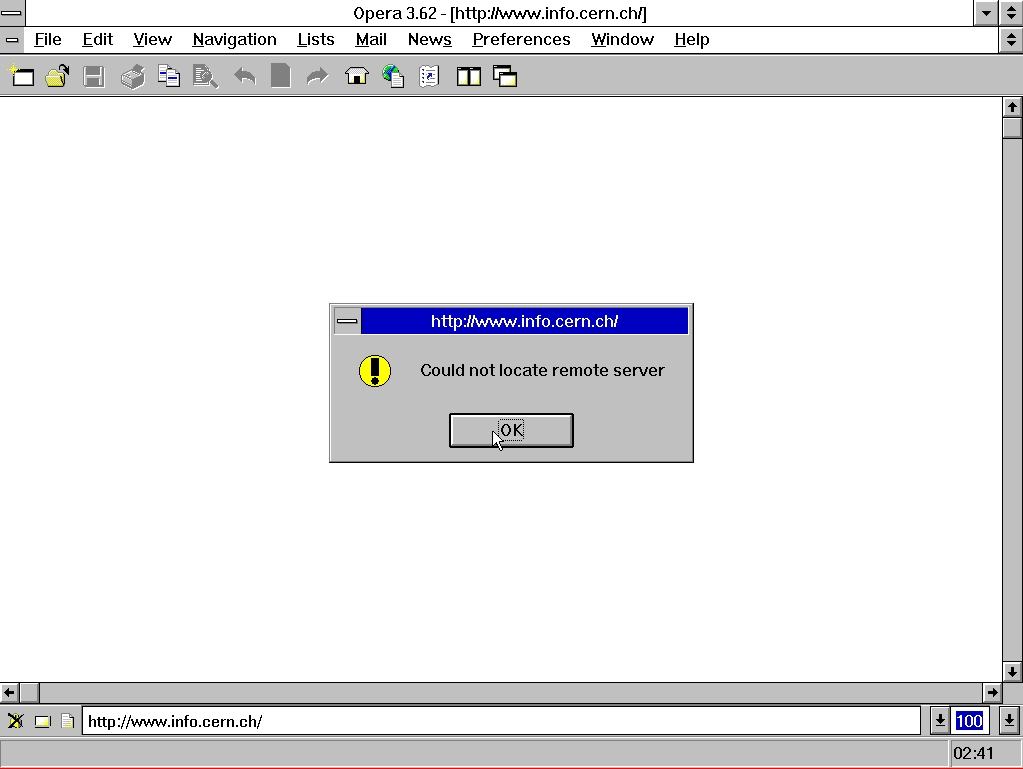Click the Print toolbar icon
1023x769 pixels.
pyautogui.click(x=133, y=76)
